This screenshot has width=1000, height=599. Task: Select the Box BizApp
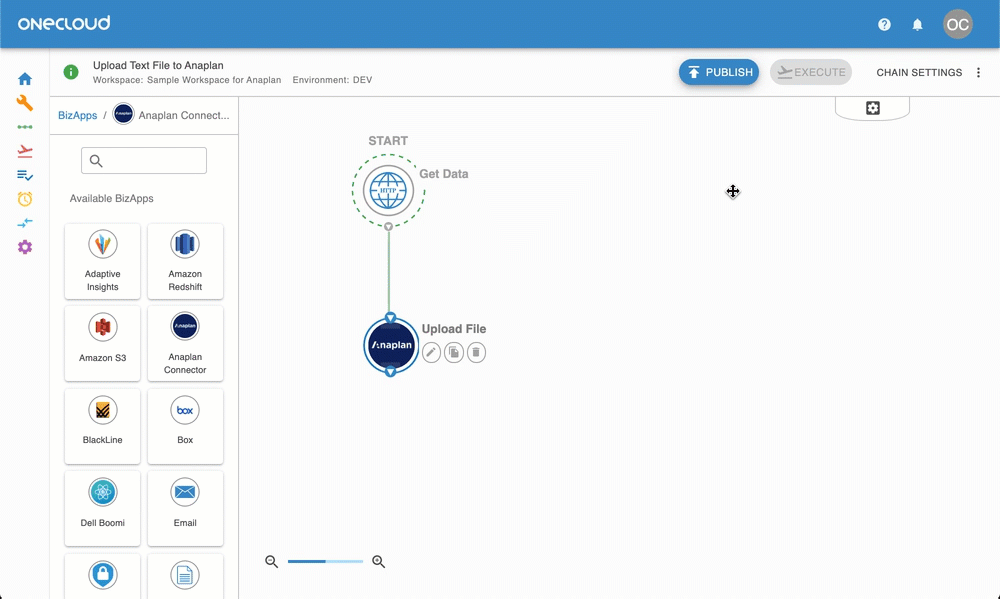point(185,426)
